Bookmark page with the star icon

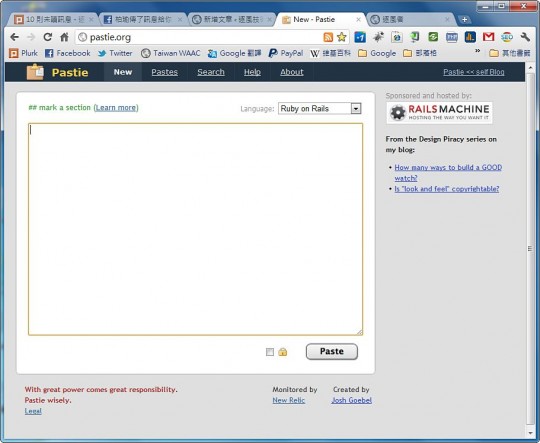coord(341,37)
